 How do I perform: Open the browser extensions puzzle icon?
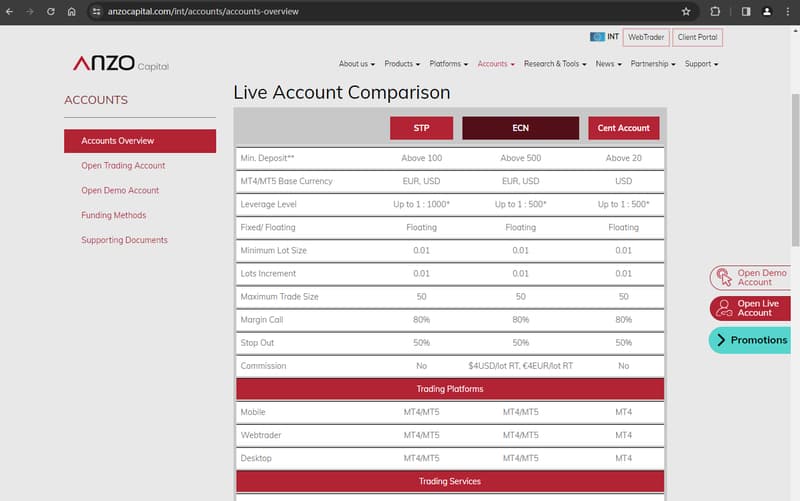coord(715,11)
